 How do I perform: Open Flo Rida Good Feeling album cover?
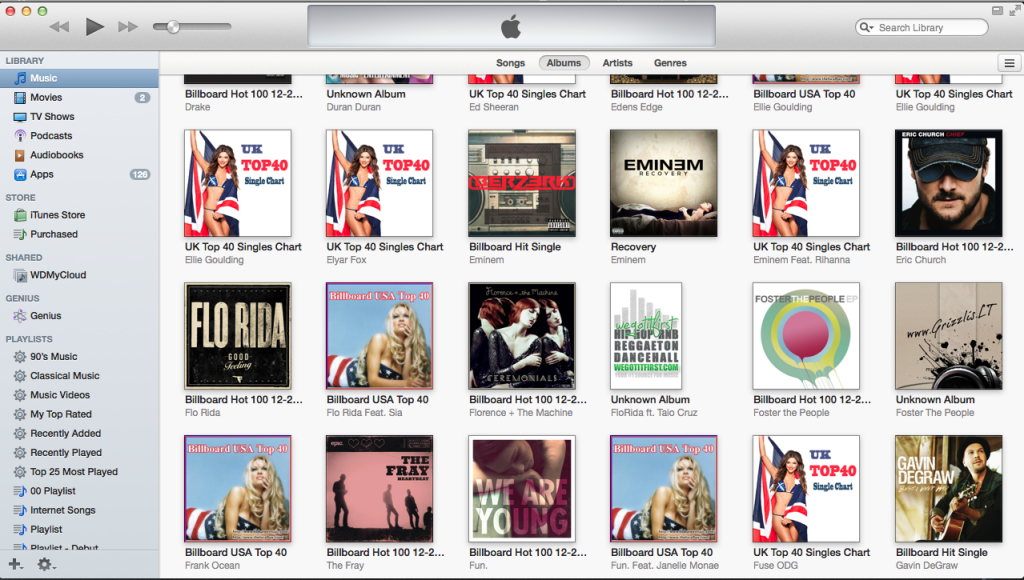238,336
